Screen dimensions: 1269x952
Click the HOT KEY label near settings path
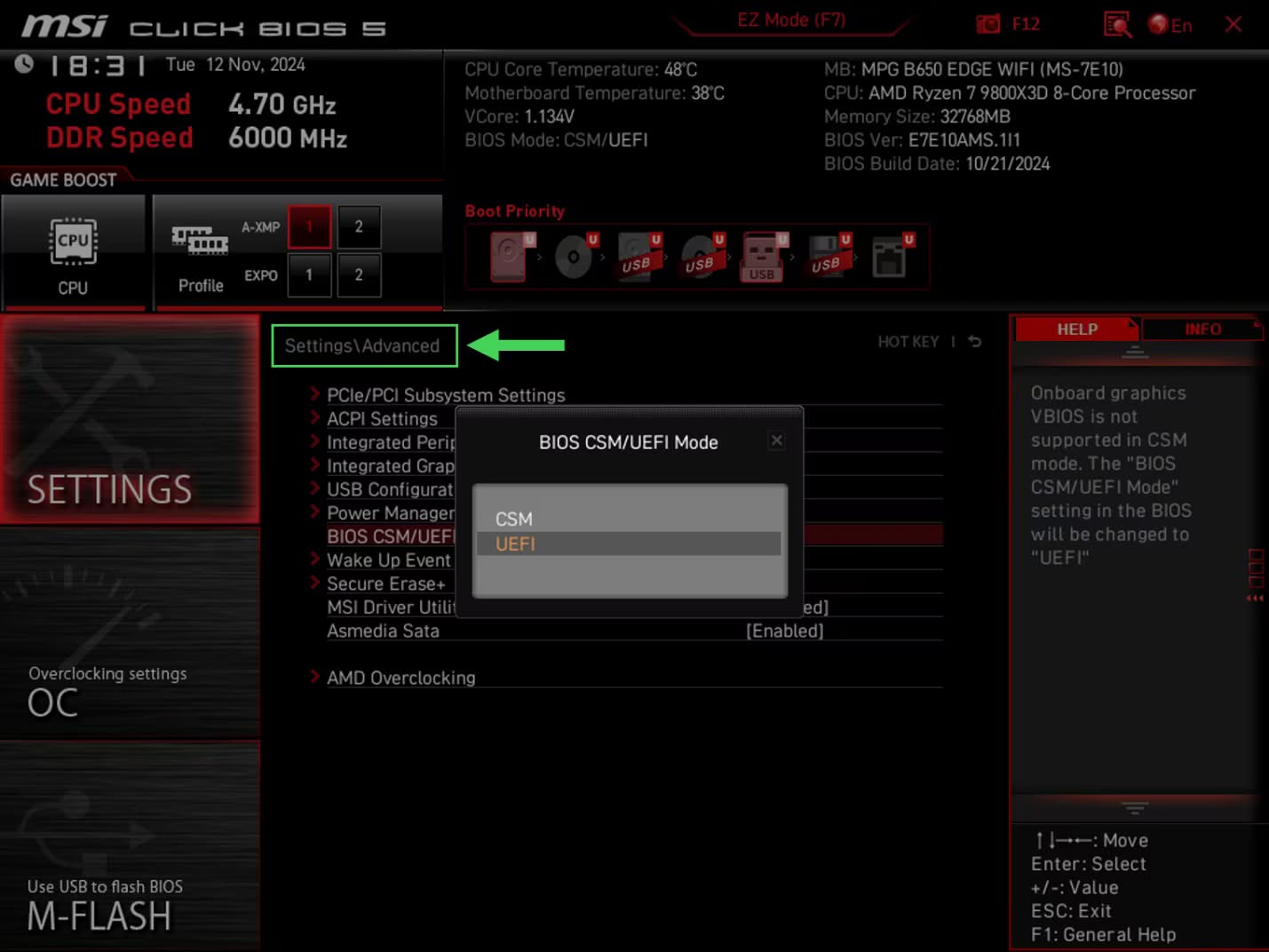point(908,341)
